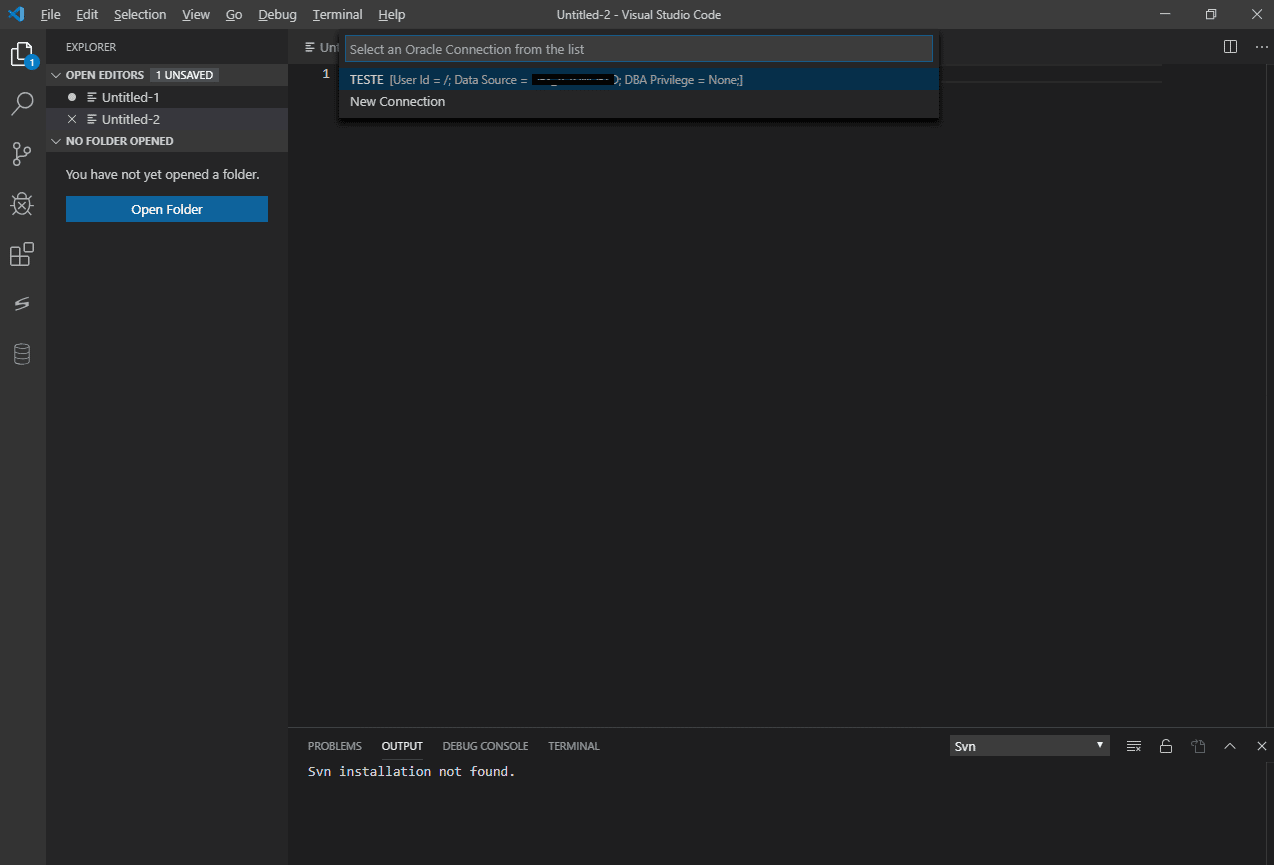1274x865 pixels.
Task: Collapse the OPEN EDITORS section
Action: tap(56, 74)
